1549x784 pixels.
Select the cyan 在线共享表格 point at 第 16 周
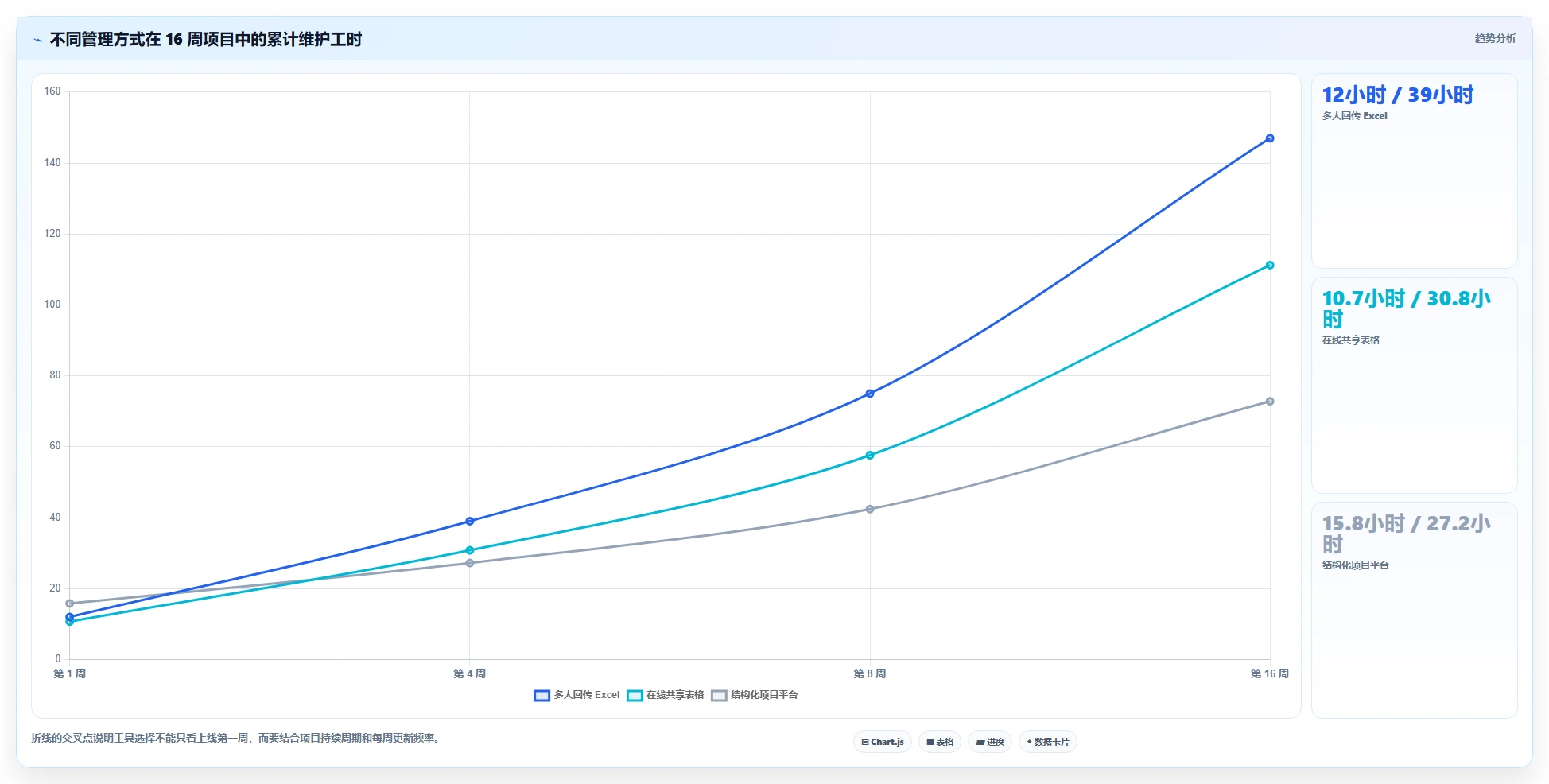pyautogui.click(x=1270, y=266)
